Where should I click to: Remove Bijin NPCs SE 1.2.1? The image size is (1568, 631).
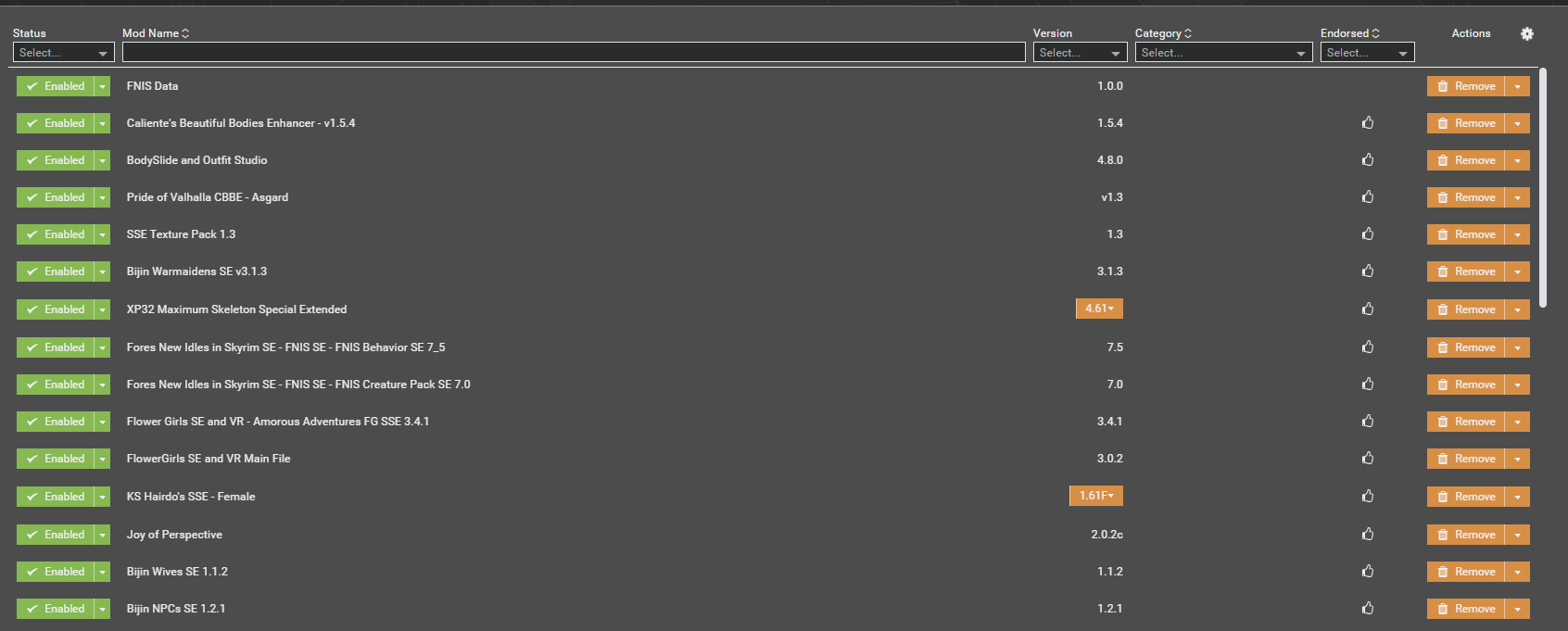tap(1465, 609)
